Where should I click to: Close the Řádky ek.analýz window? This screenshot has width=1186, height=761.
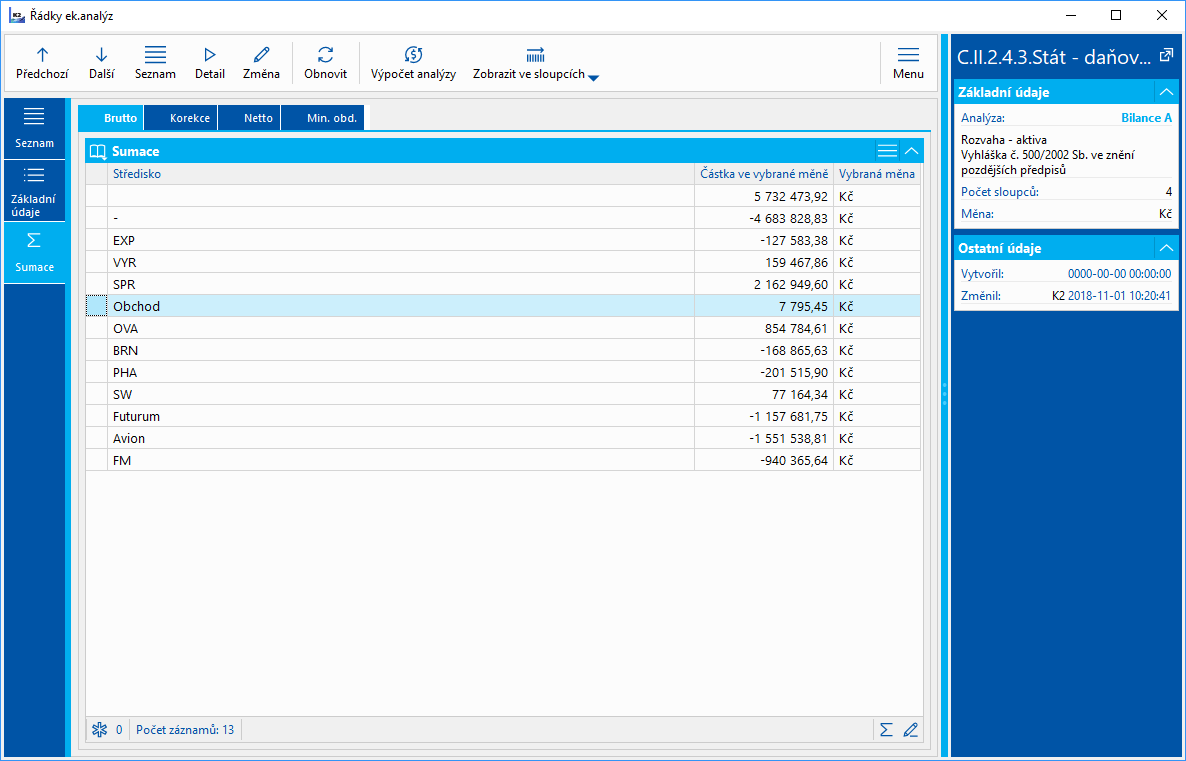(1162, 15)
